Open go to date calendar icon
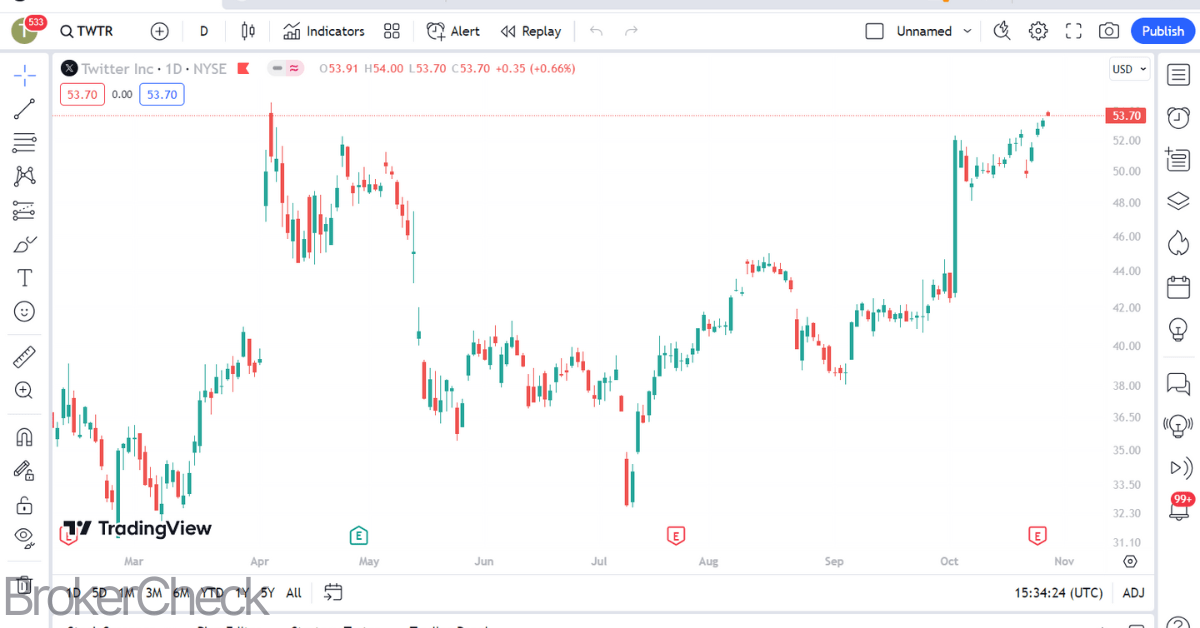The height and width of the screenshot is (628, 1200). pos(334,592)
